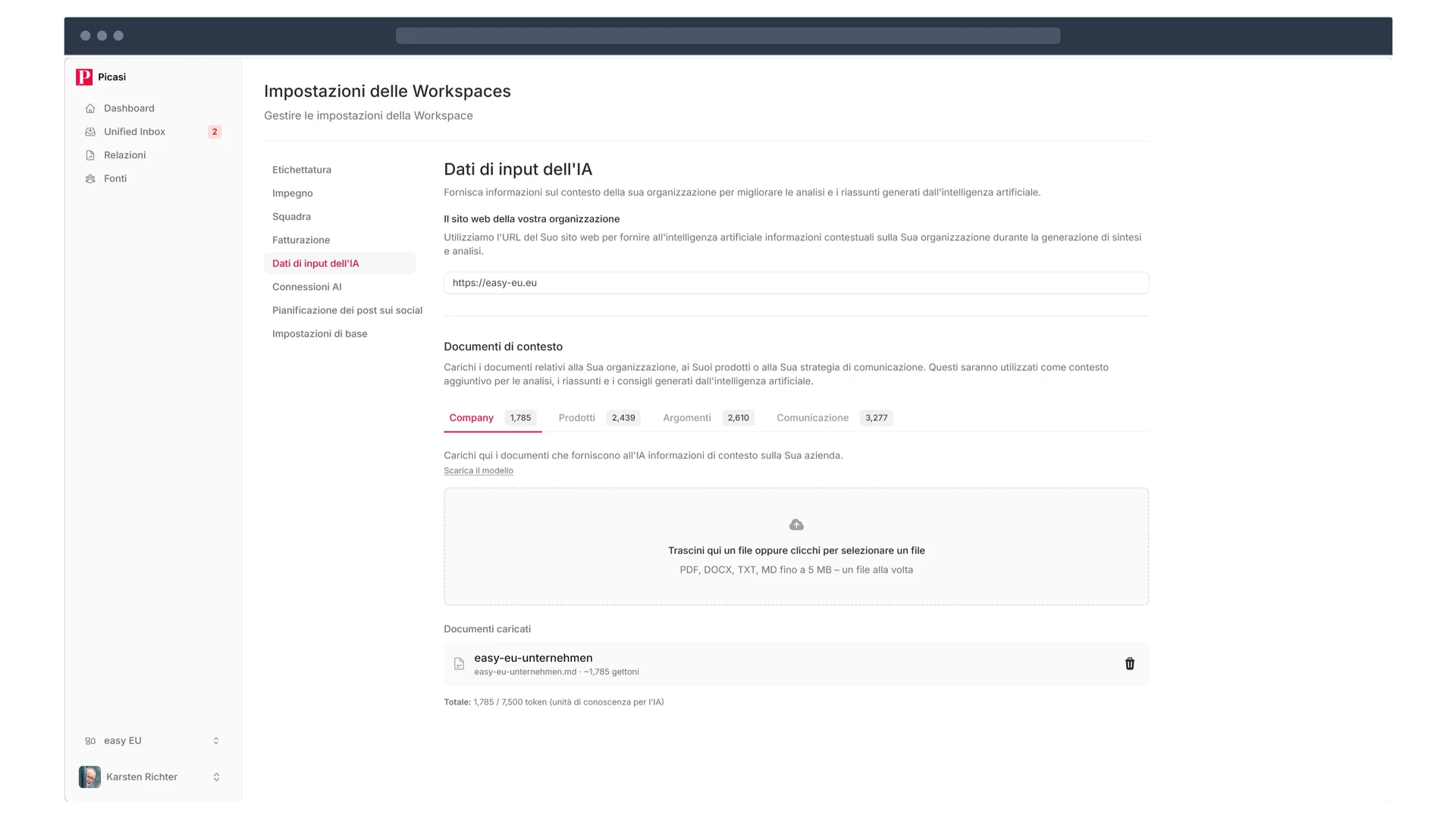This screenshot has width=1456, height=819.
Task: Expand the easy EU workspace switcher chevrons
Action: [x=216, y=741]
